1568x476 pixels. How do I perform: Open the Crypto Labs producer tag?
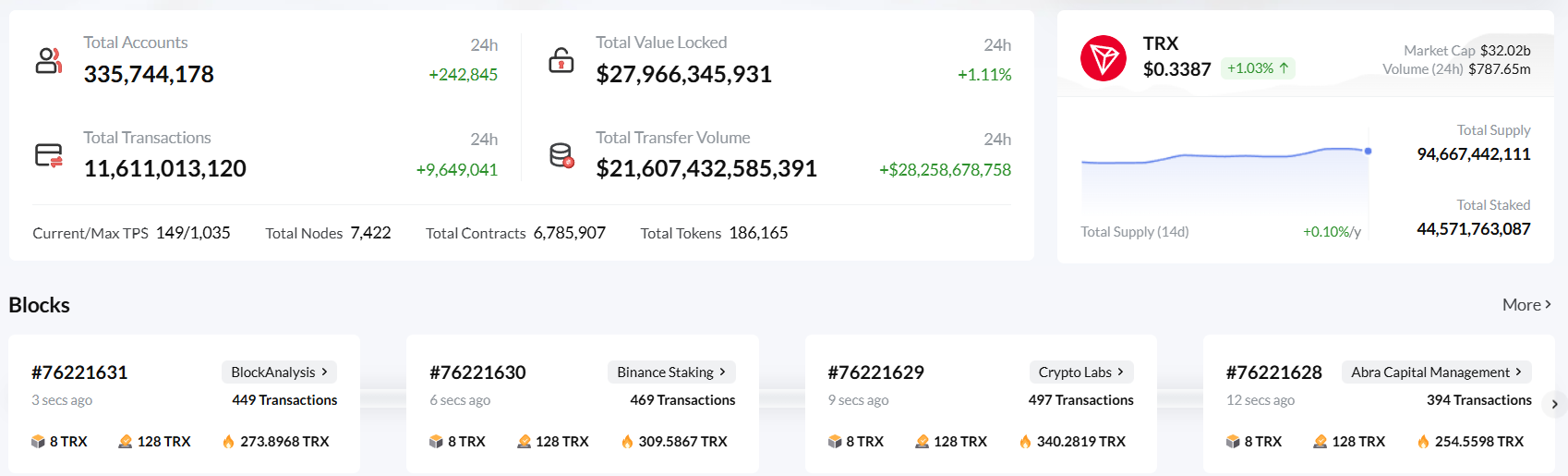tap(1080, 372)
